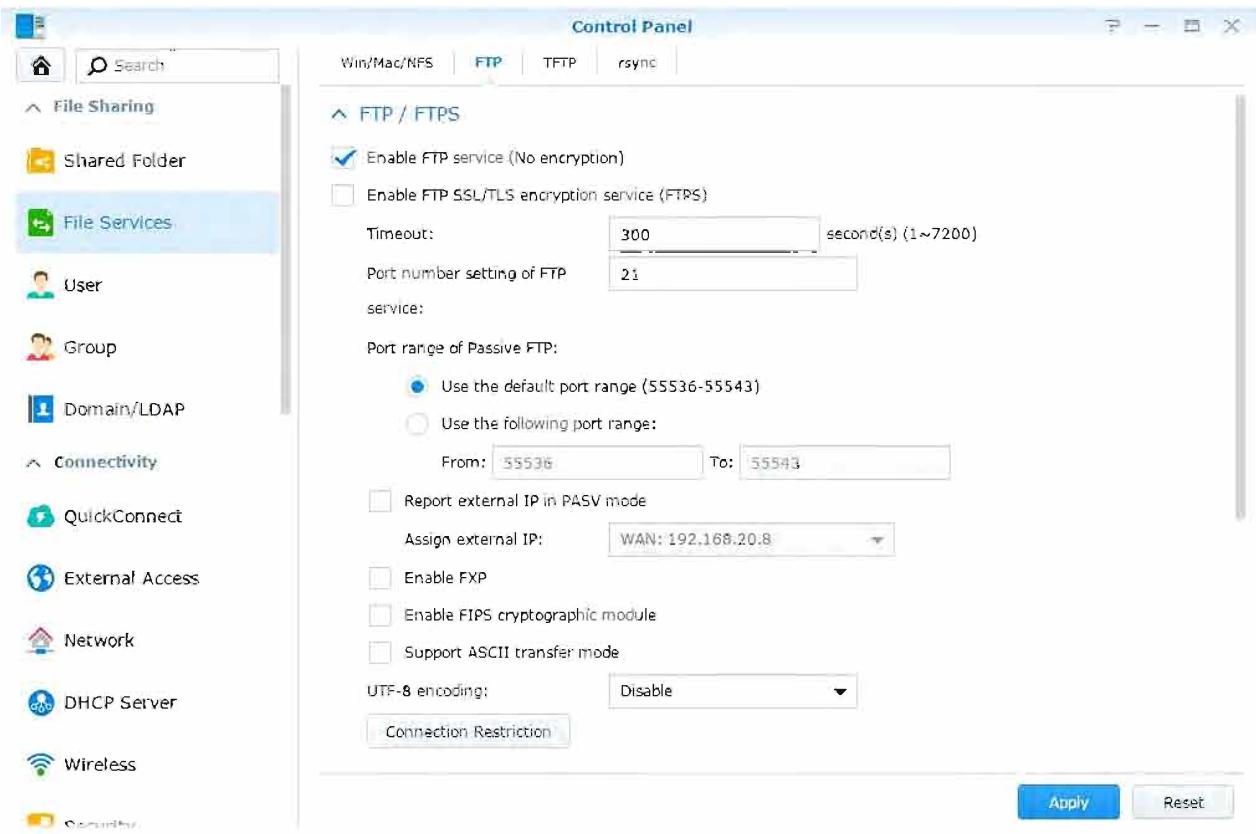The width and height of the screenshot is (1256, 834).
Task: Switch to the rsync tab
Action: point(637,62)
